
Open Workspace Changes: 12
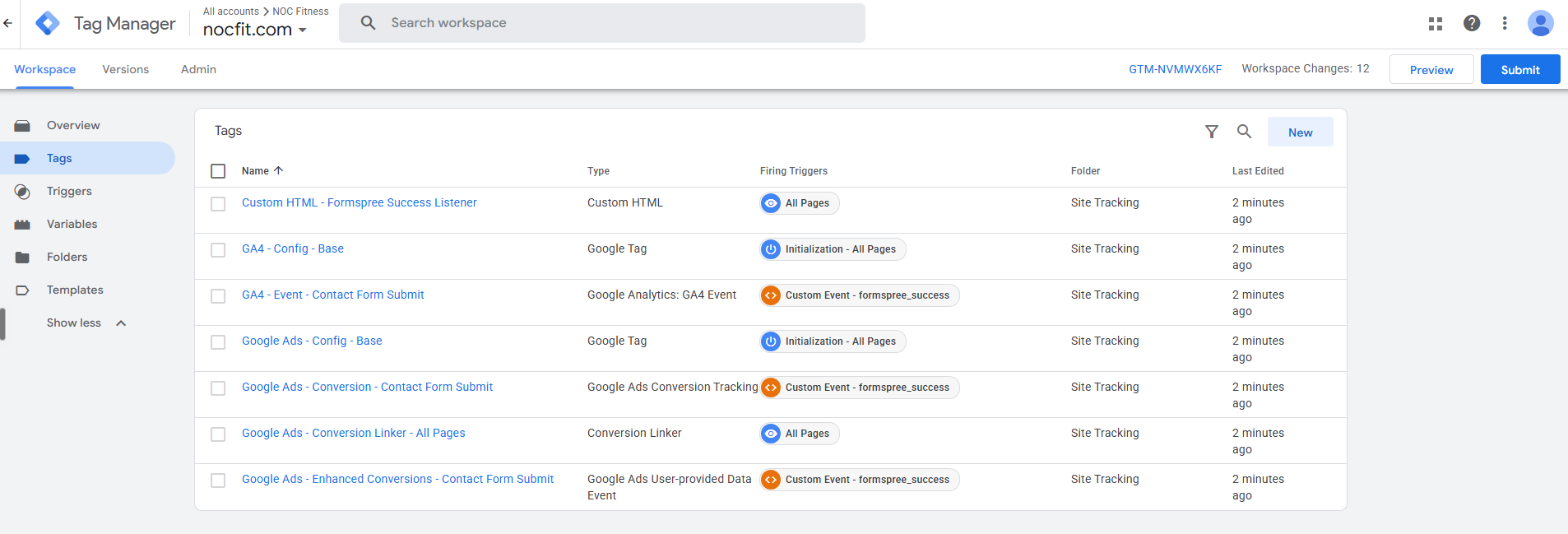pos(1306,69)
